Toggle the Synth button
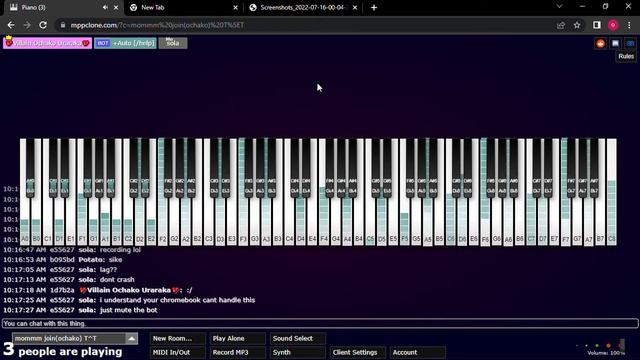Image resolution: width=640 pixels, height=360 pixels. pyautogui.click(x=297, y=352)
